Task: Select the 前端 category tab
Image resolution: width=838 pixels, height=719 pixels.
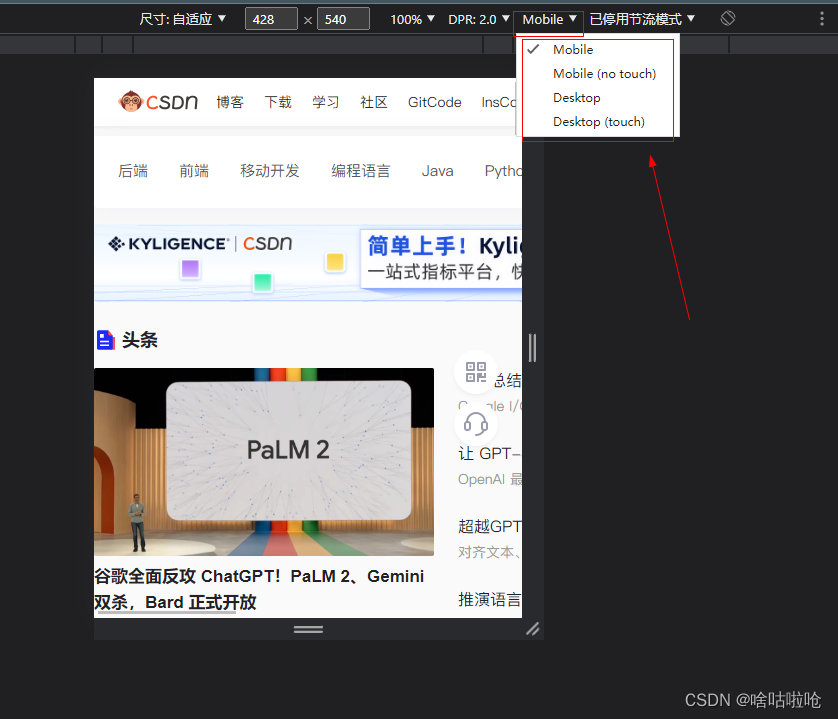Action: coord(194,171)
